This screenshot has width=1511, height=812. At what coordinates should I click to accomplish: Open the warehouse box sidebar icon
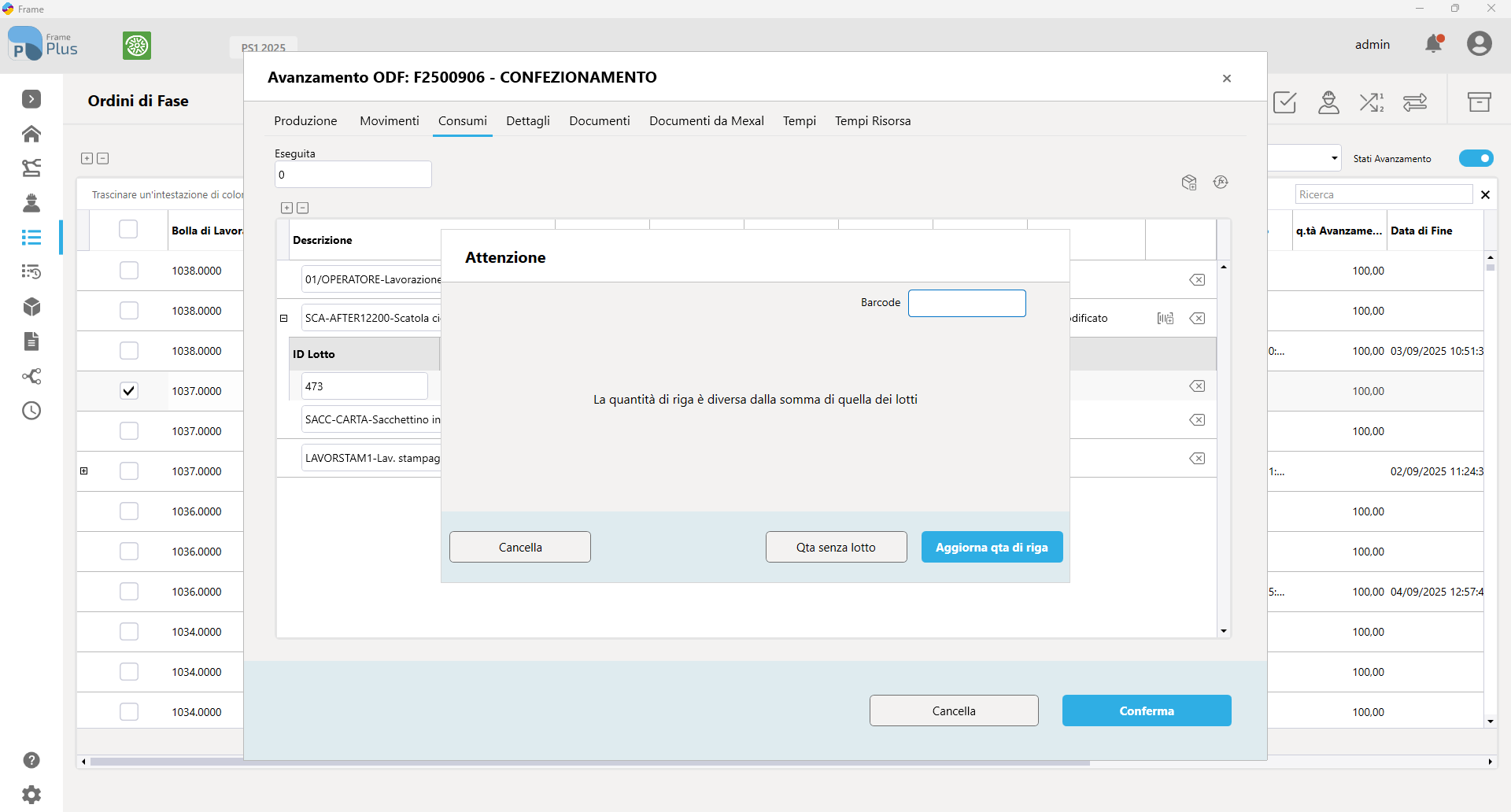(x=31, y=307)
